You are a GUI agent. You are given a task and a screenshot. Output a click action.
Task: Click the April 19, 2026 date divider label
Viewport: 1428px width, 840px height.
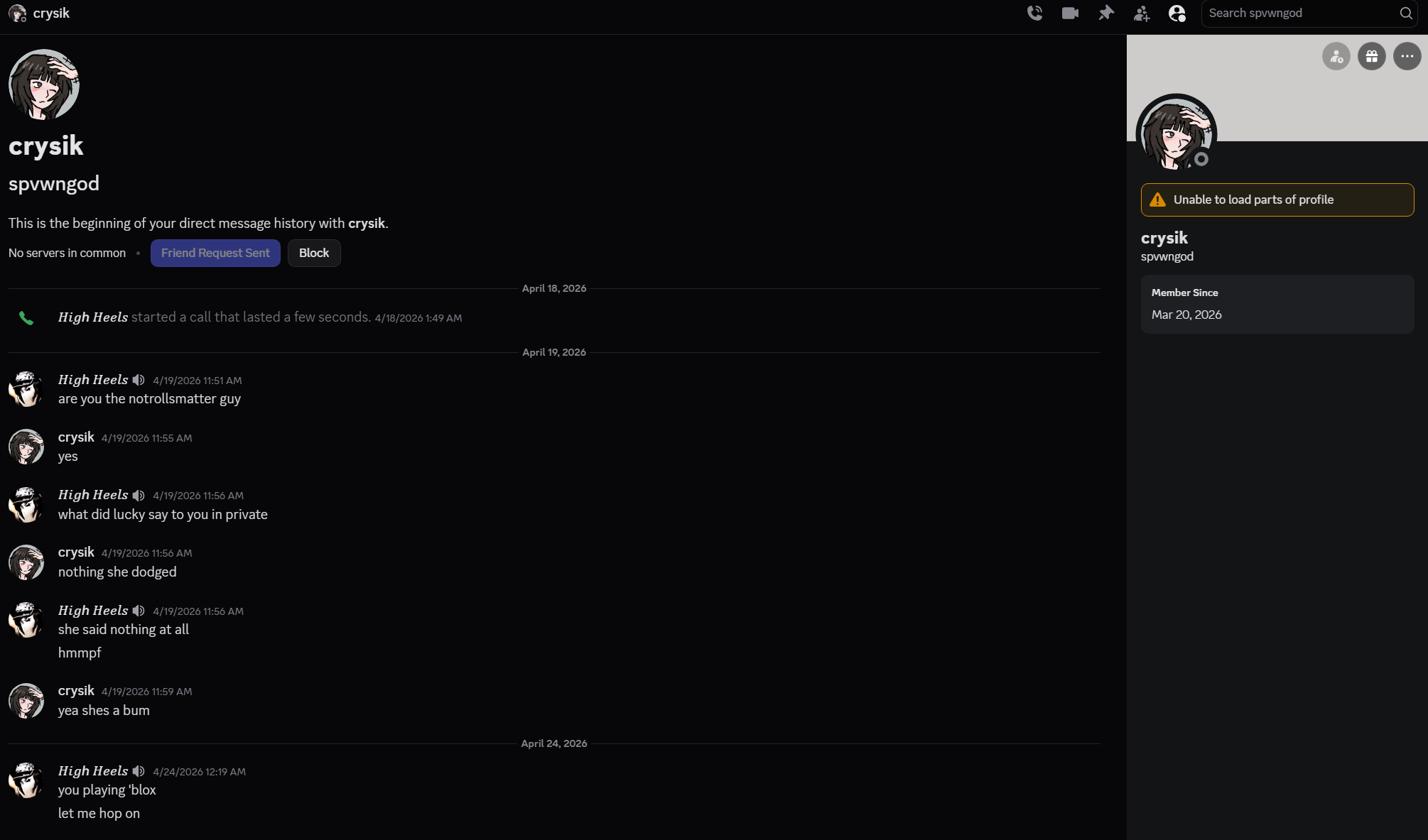[554, 352]
